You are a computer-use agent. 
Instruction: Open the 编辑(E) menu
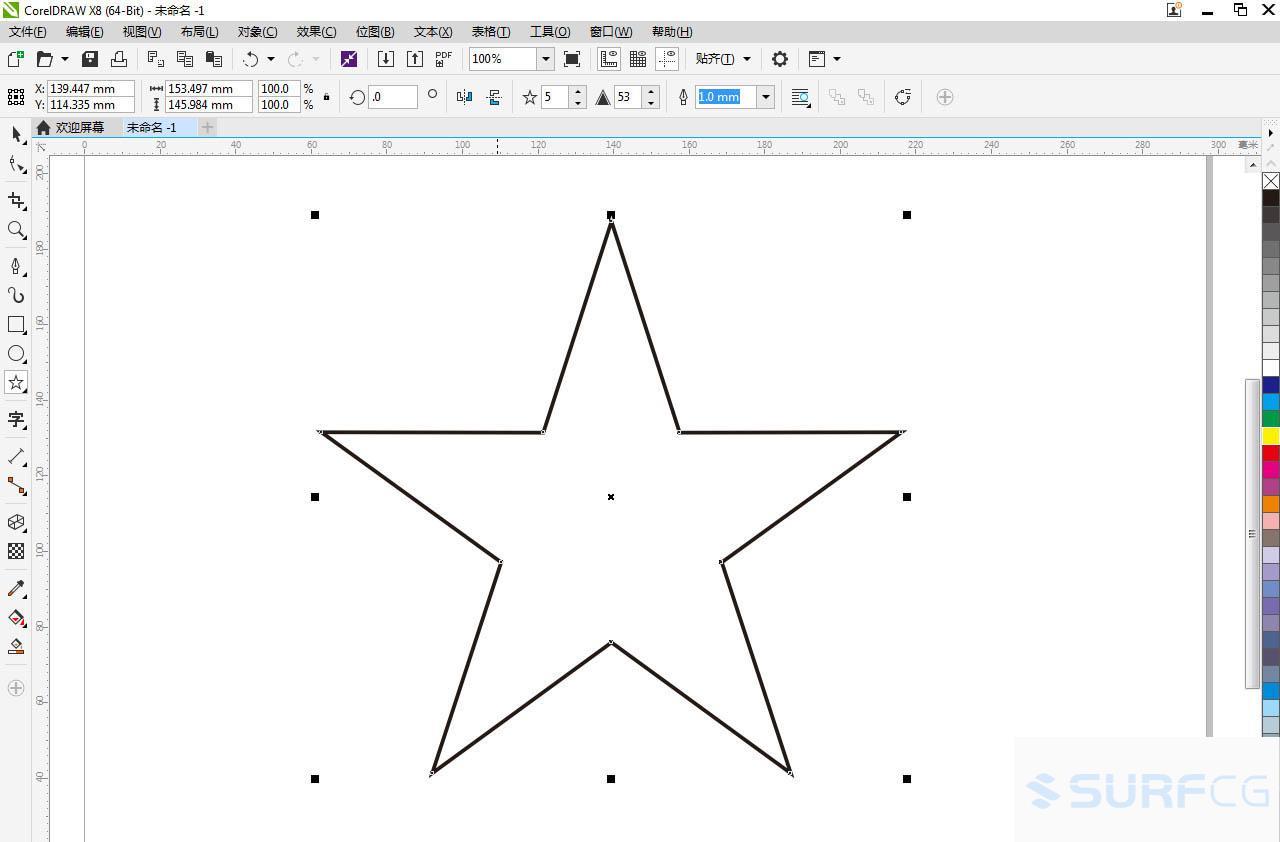point(85,32)
